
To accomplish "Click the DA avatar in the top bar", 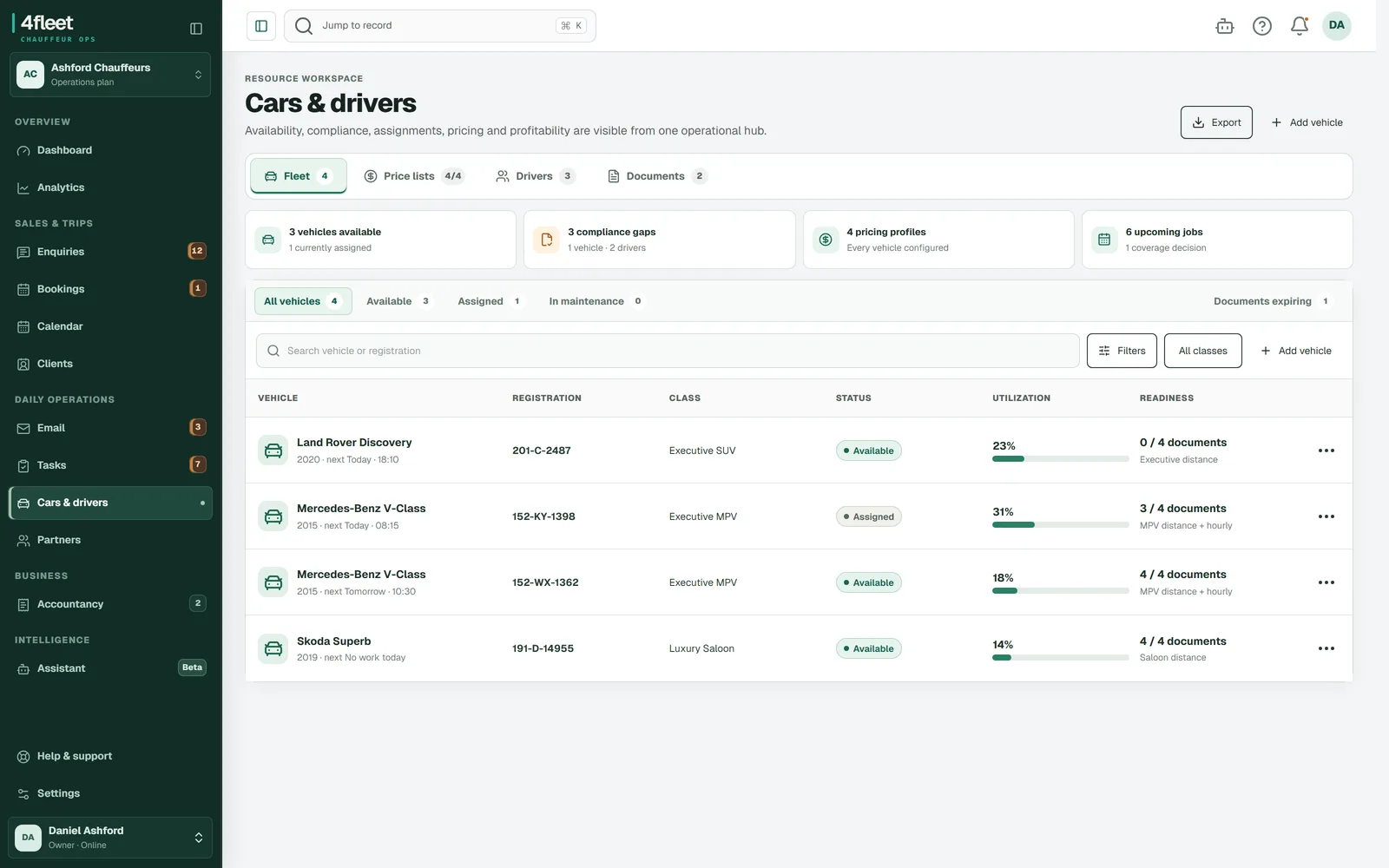I will tap(1337, 25).
